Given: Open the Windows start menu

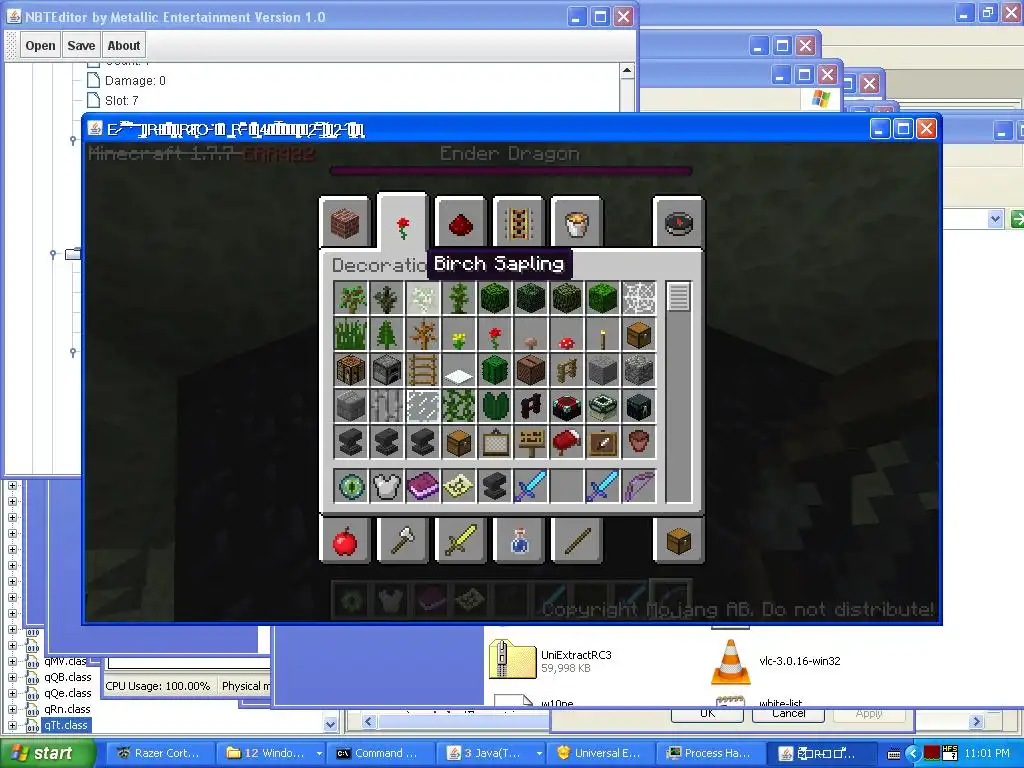Looking at the screenshot, I should click(47, 753).
